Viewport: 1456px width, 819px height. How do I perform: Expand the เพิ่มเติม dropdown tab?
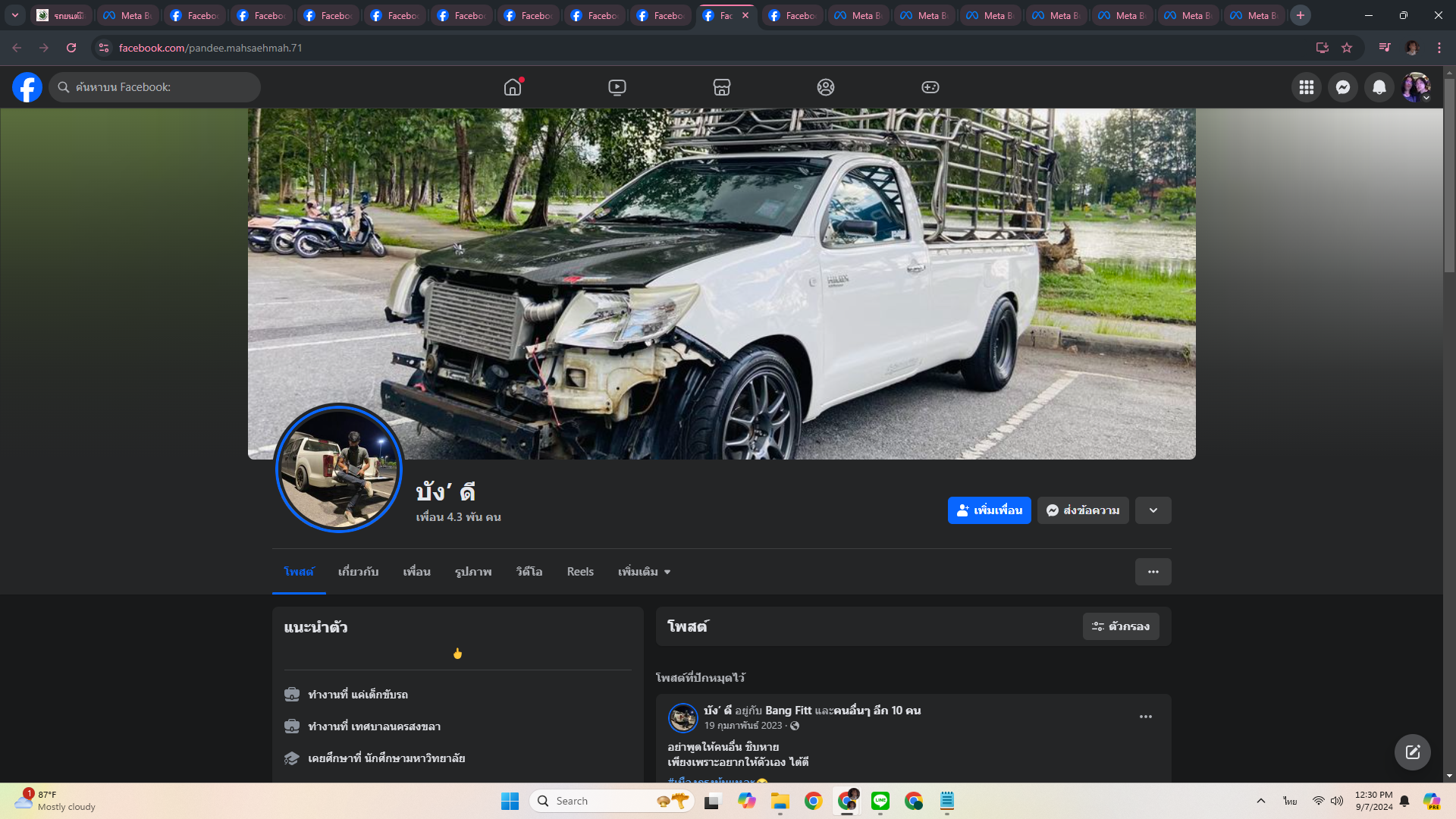[x=644, y=572]
